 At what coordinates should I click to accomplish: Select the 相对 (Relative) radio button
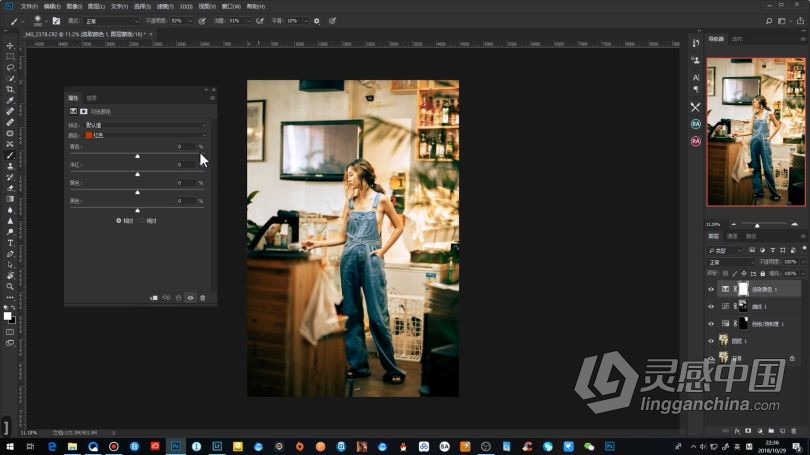(x=119, y=220)
